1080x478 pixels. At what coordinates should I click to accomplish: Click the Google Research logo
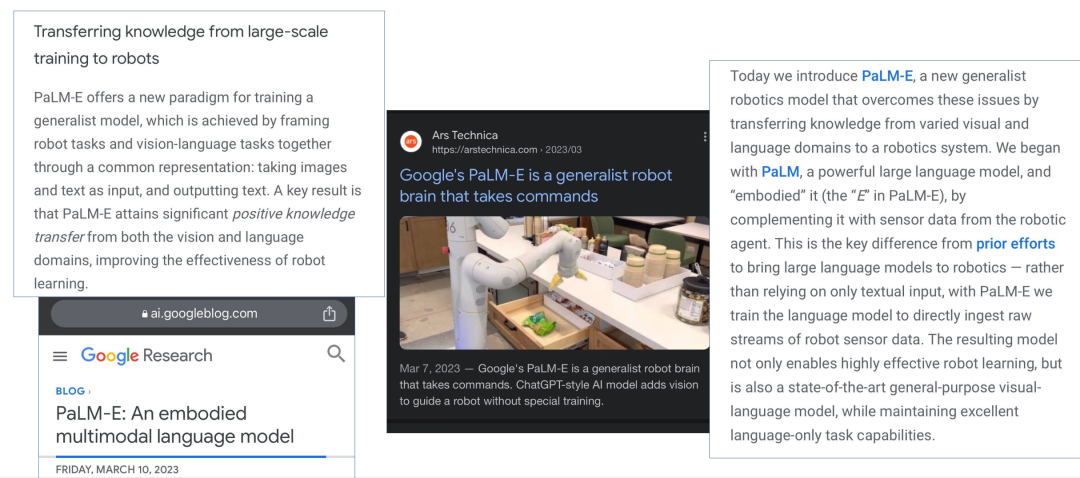point(147,355)
